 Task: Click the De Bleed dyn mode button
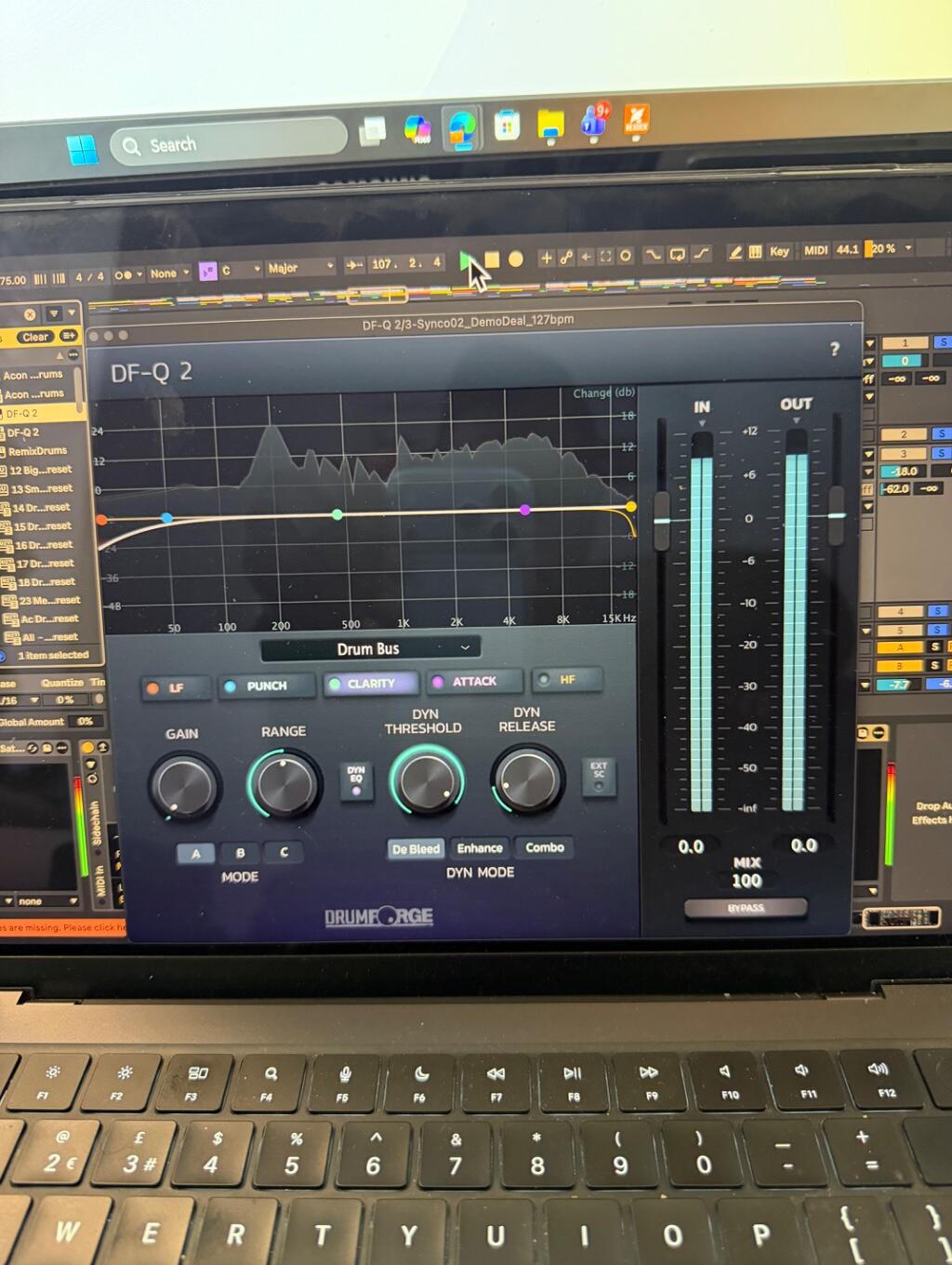pyautogui.click(x=416, y=848)
